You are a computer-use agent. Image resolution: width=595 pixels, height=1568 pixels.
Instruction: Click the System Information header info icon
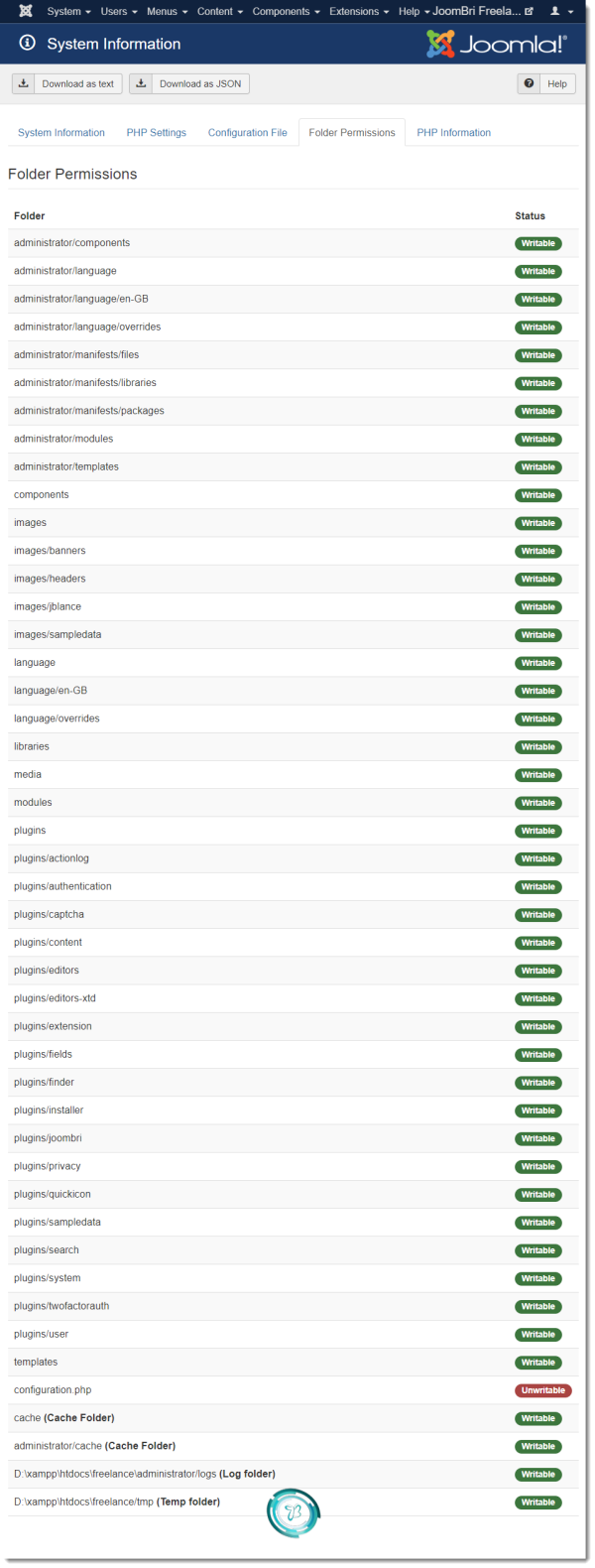click(x=28, y=44)
